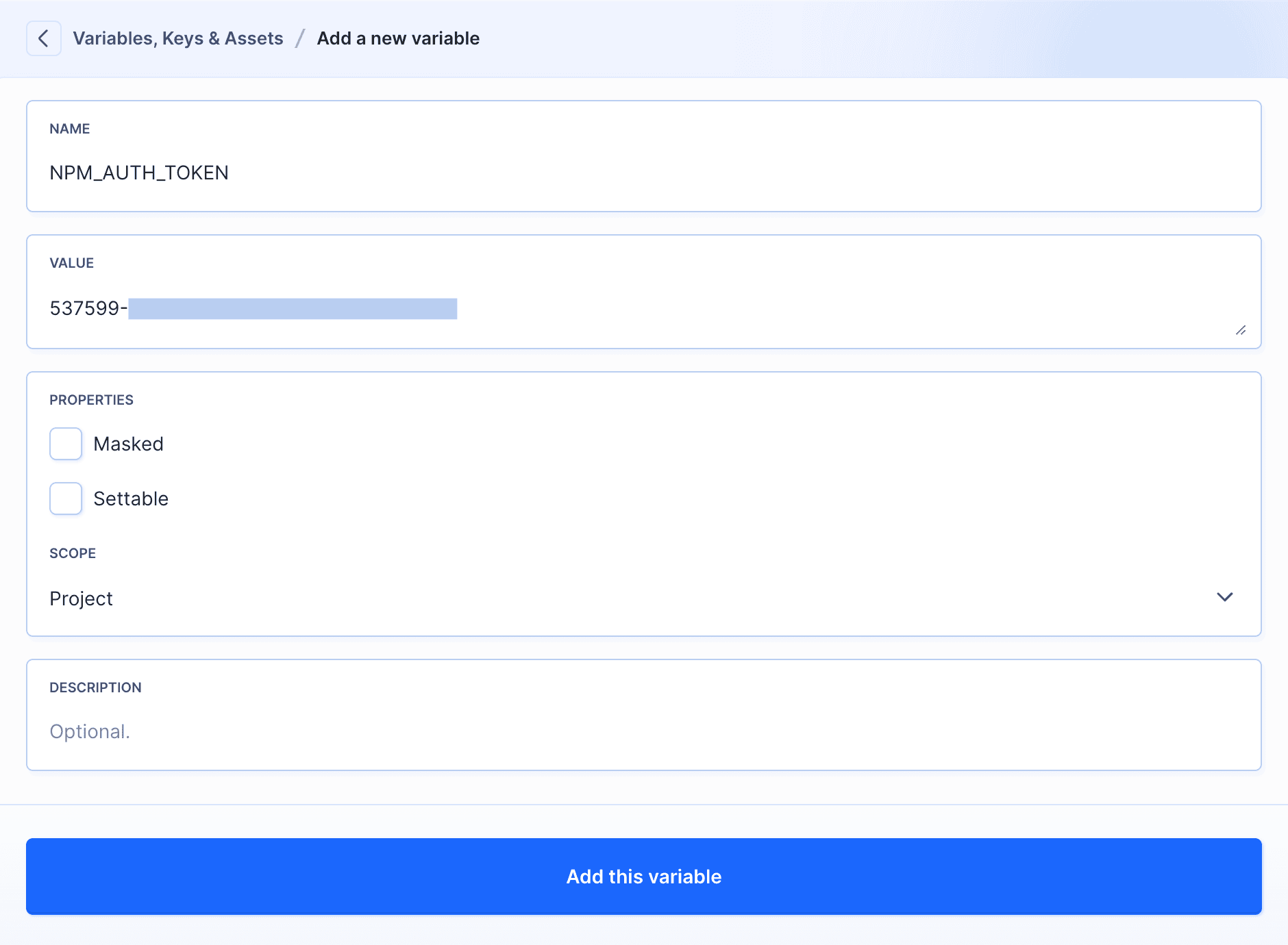This screenshot has height=945, width=1288.
Task: Click the Project scope text
Action: [x=81, y=597]
